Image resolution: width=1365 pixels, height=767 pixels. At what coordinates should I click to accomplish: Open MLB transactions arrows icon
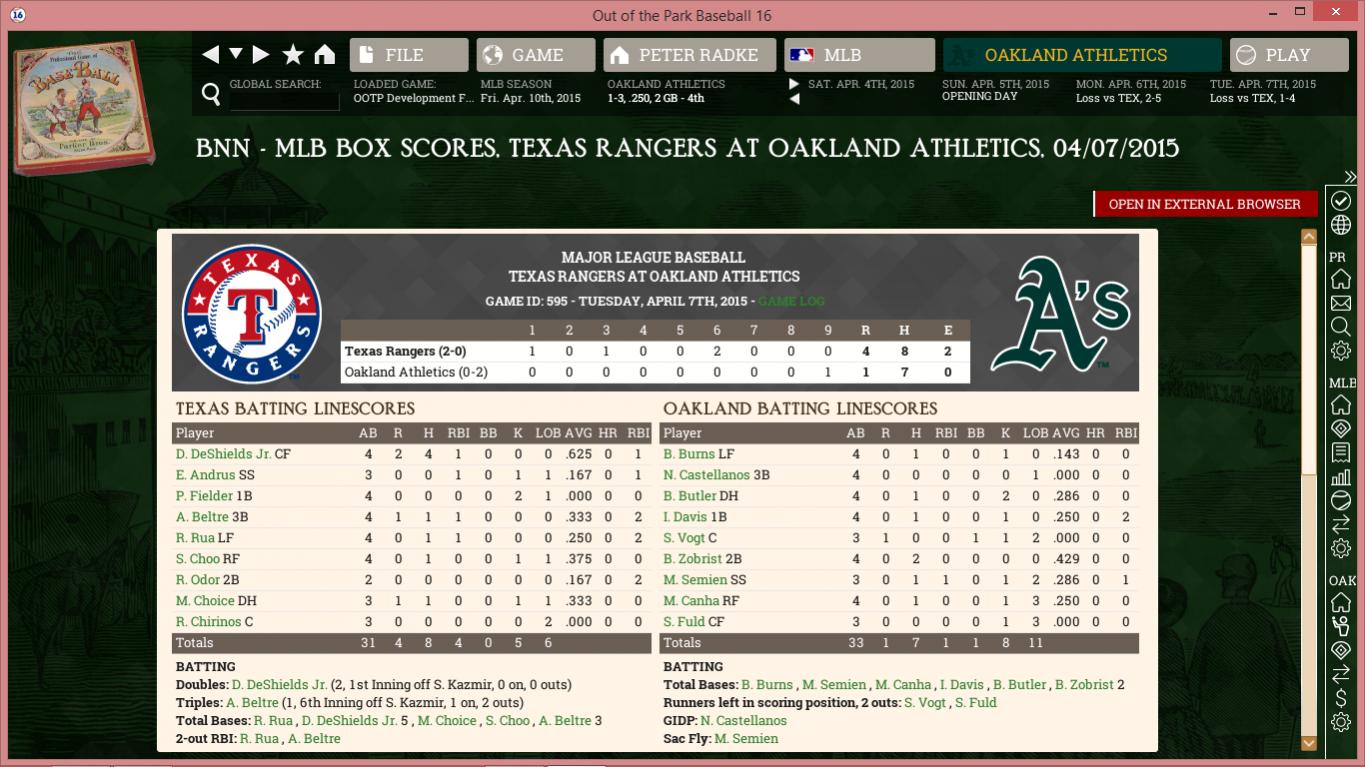point(1341,525)
